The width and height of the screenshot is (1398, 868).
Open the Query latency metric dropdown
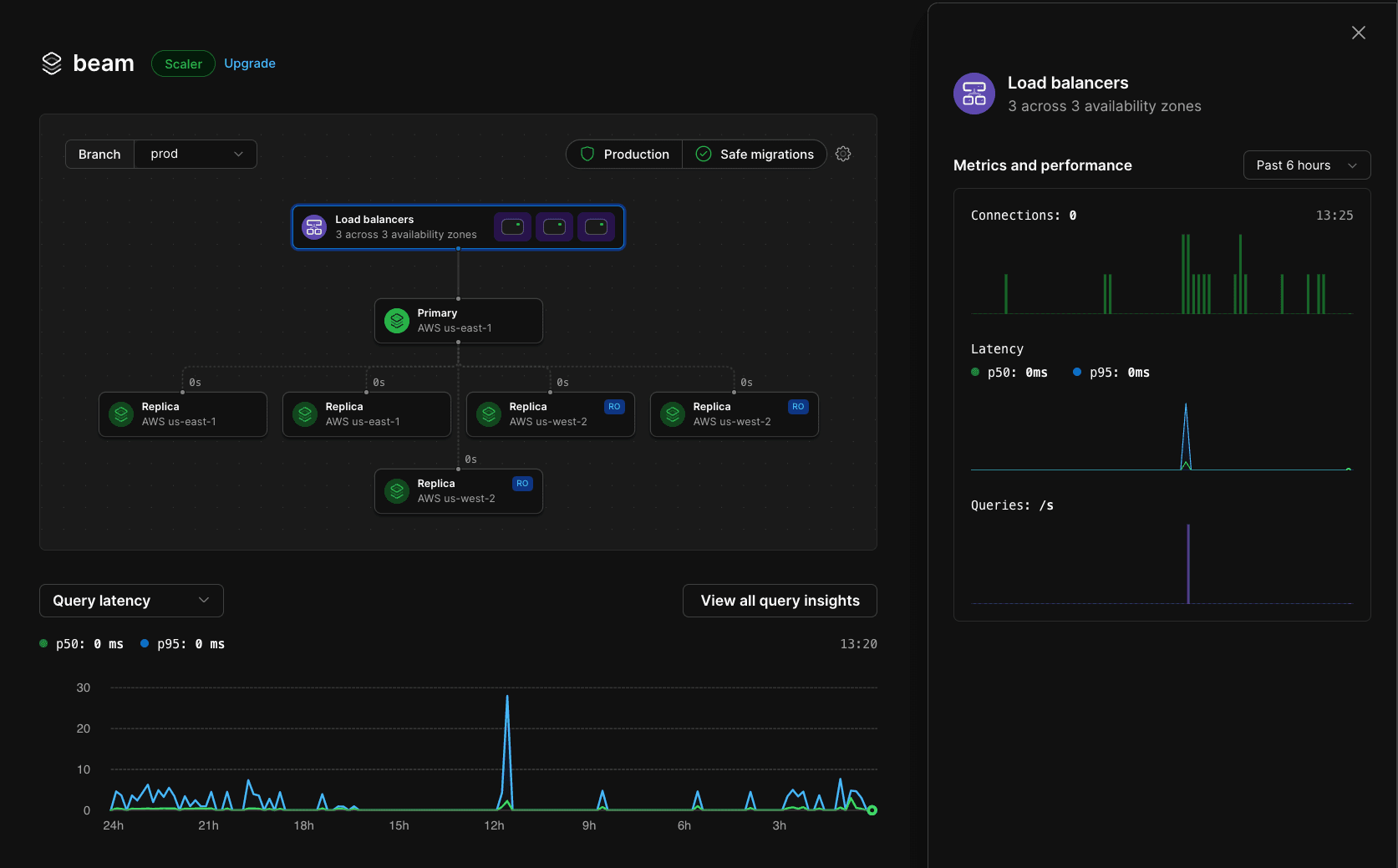tap(131, 601)
